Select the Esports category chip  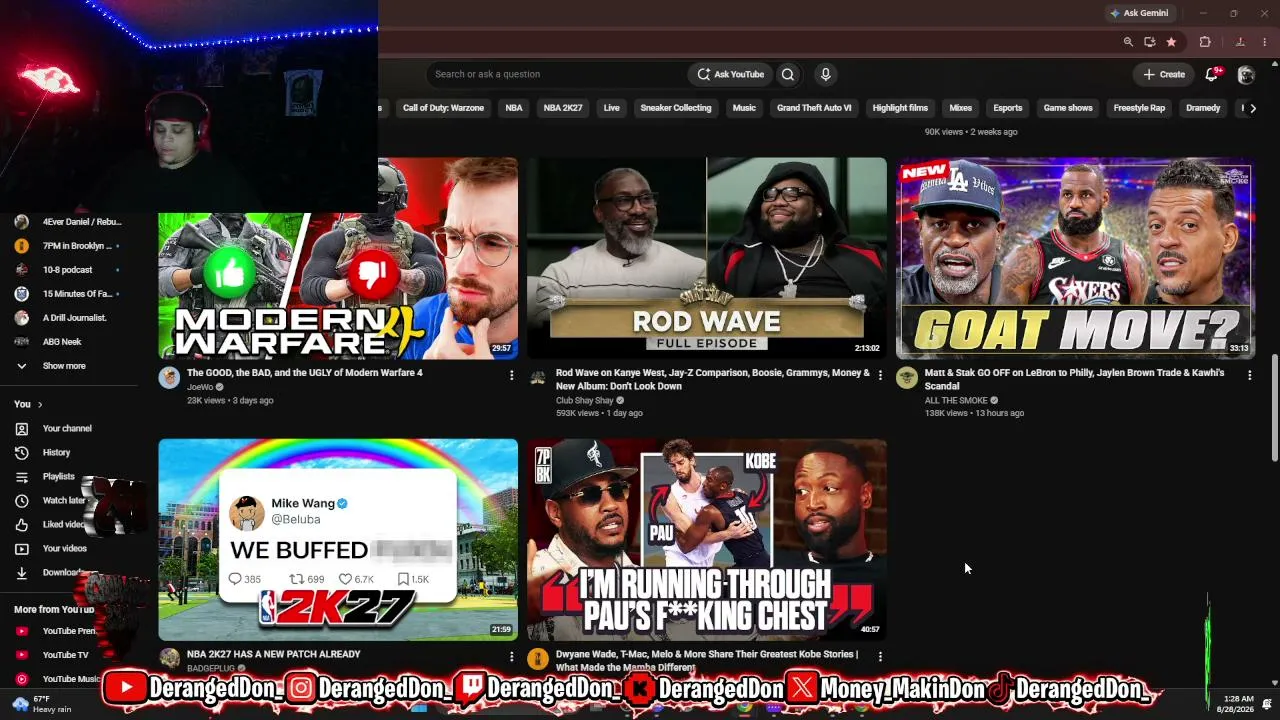(x=1008, y=108)
